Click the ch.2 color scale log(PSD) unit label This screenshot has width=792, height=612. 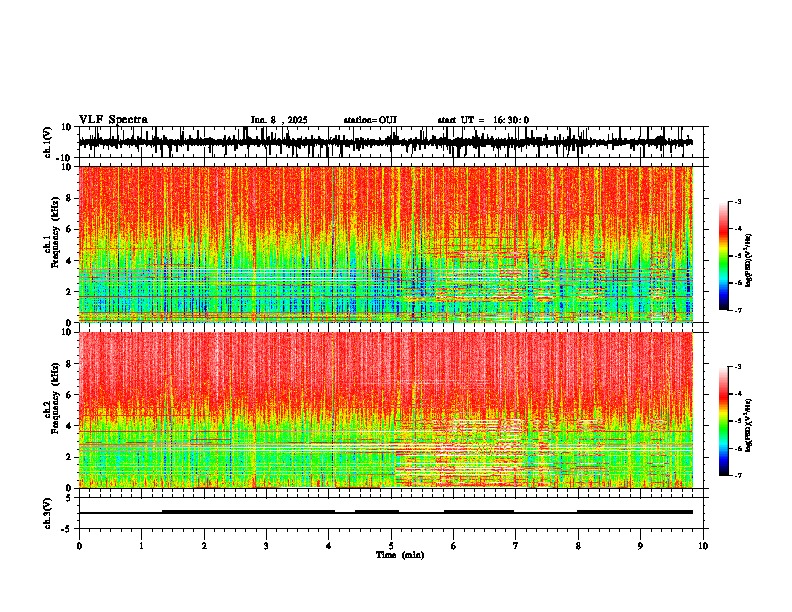749,425
